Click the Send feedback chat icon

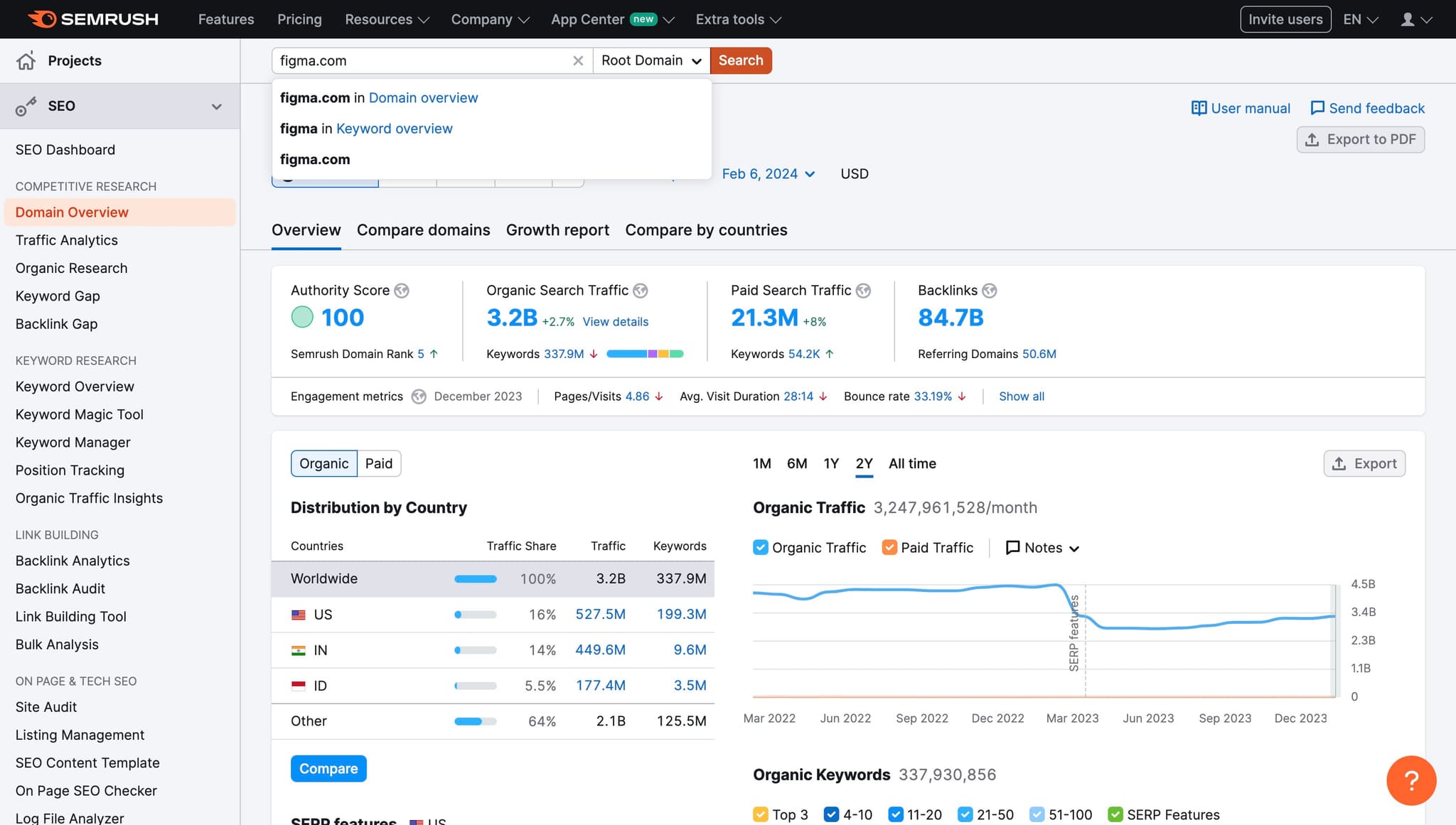(x=1317, y=108)
